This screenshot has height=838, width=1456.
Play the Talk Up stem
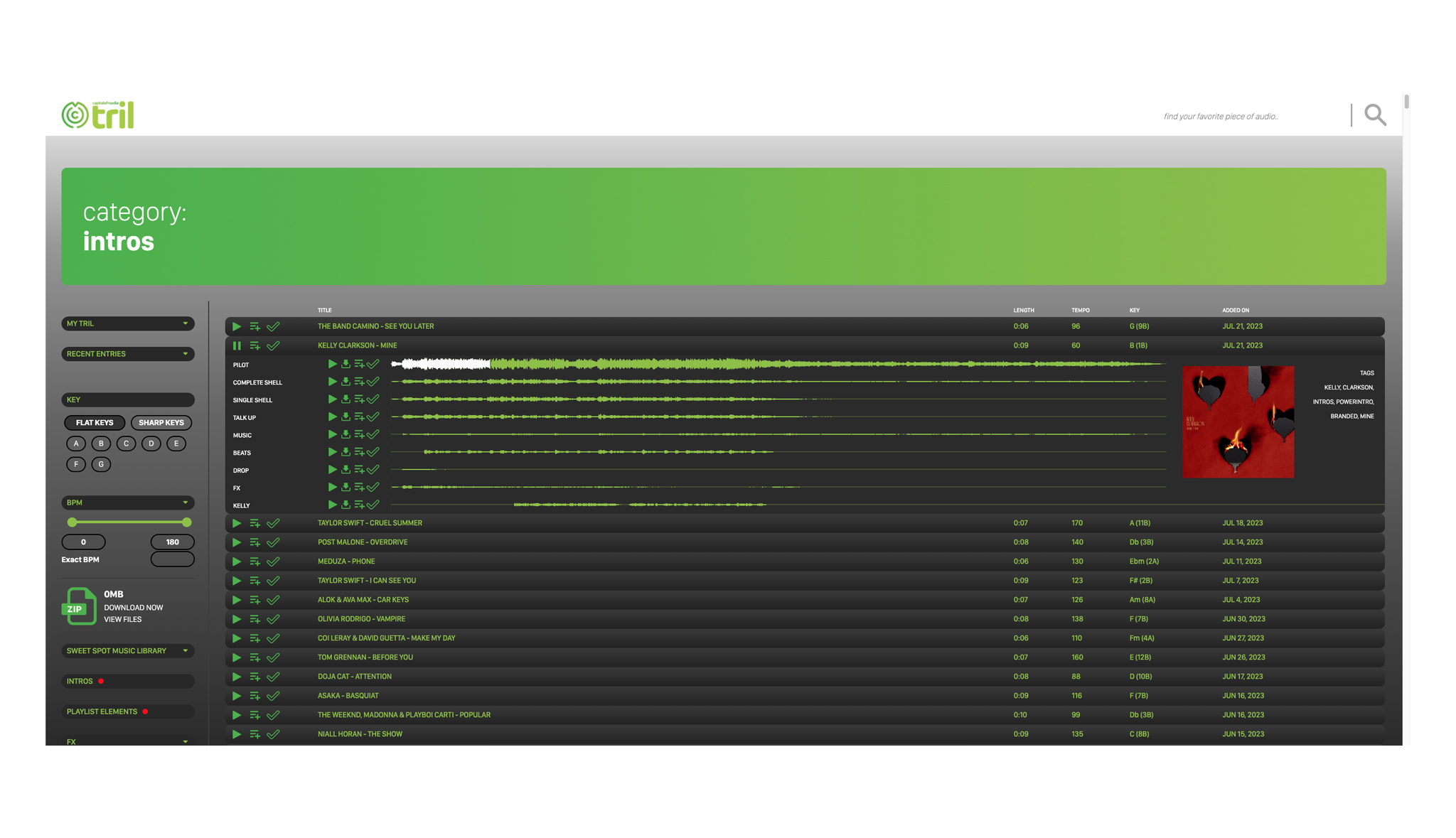(332, 417)
